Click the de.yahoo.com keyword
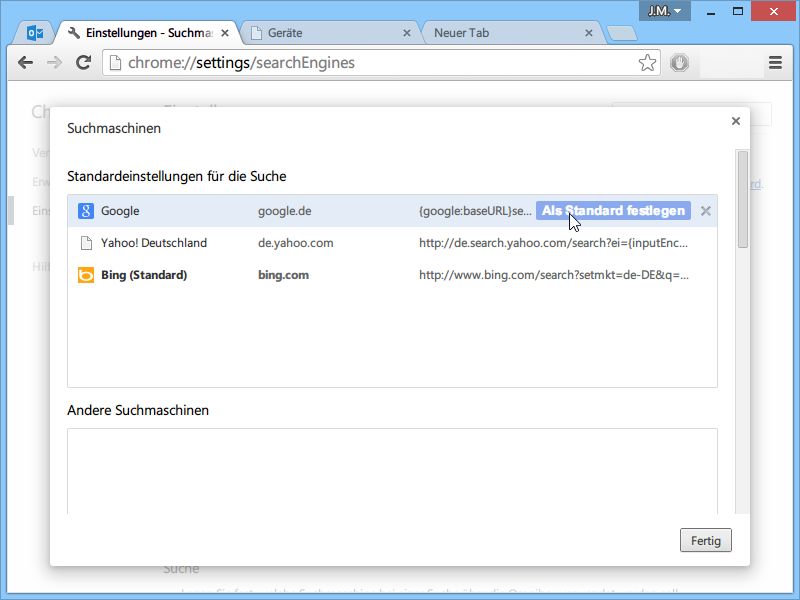Image resolution: width=800 pixels, height=600 pixels. (x=295, y=243)
